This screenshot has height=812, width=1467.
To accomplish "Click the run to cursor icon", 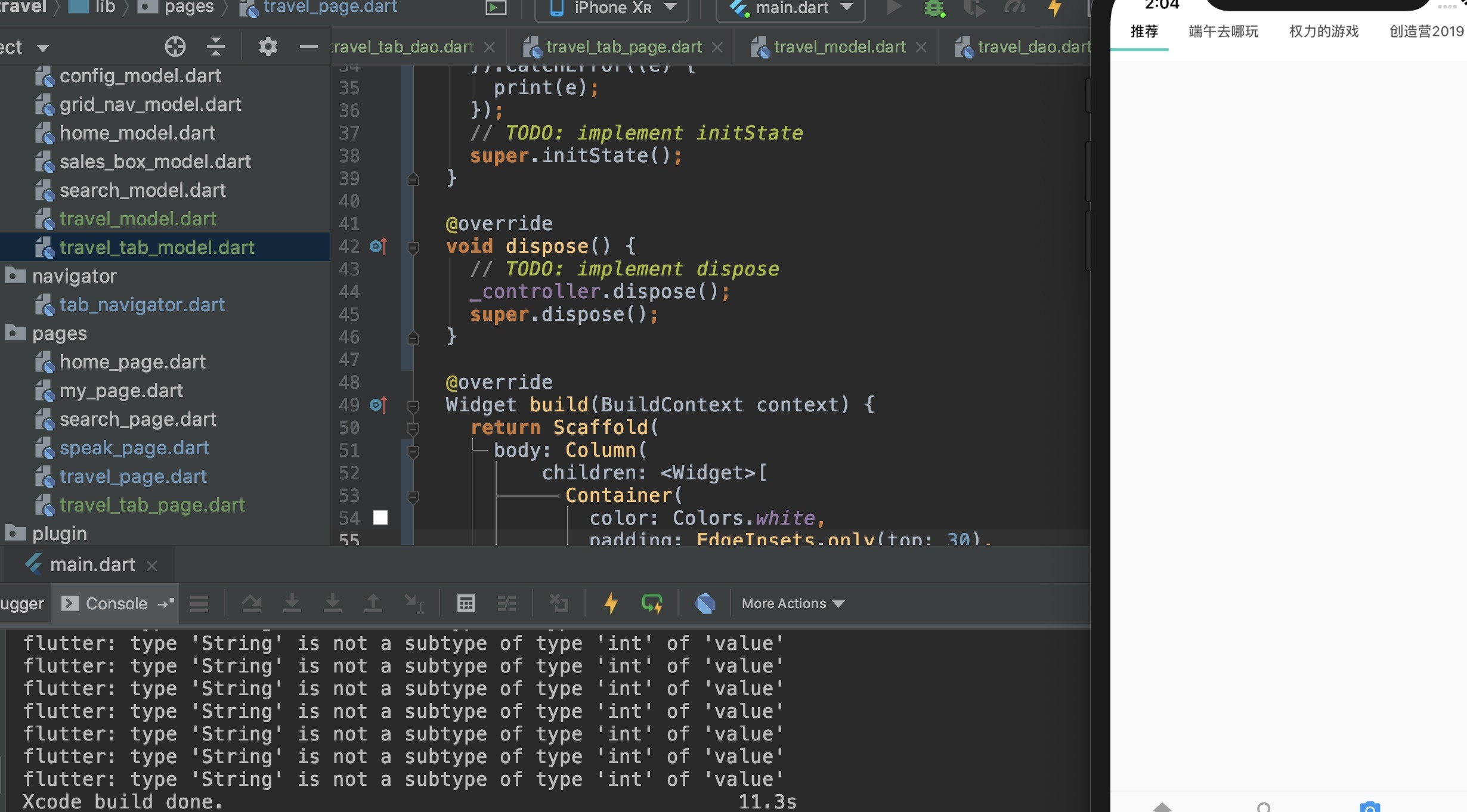I will click(x=414, y=604).
